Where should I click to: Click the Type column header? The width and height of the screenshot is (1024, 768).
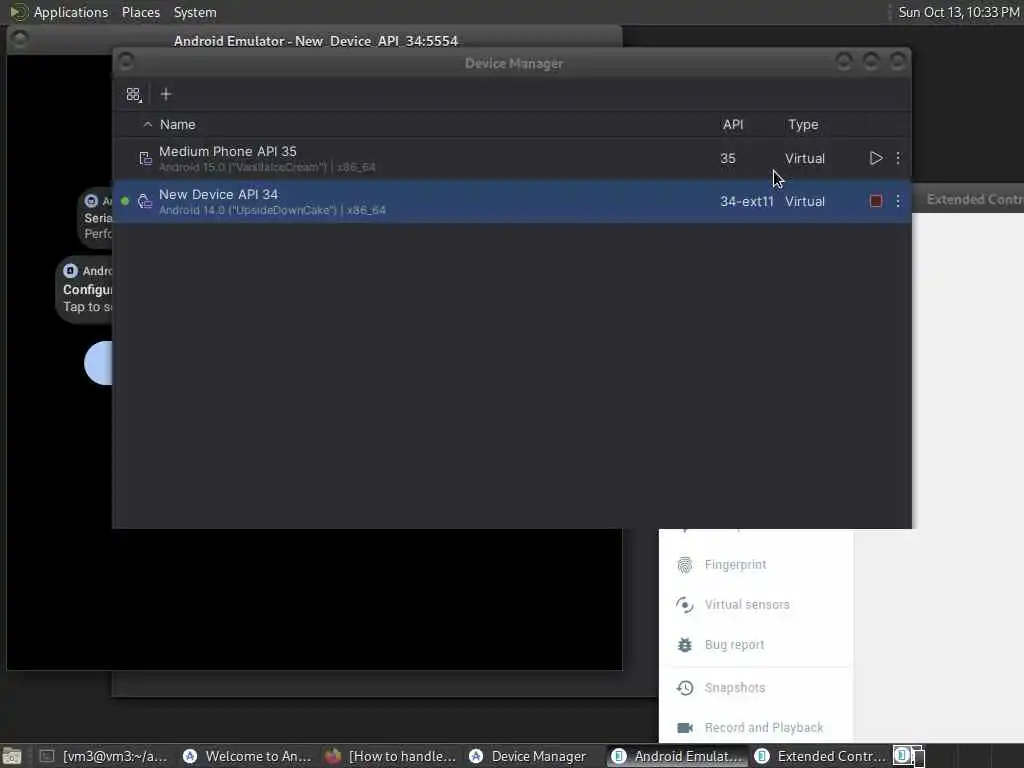point(803,124)
